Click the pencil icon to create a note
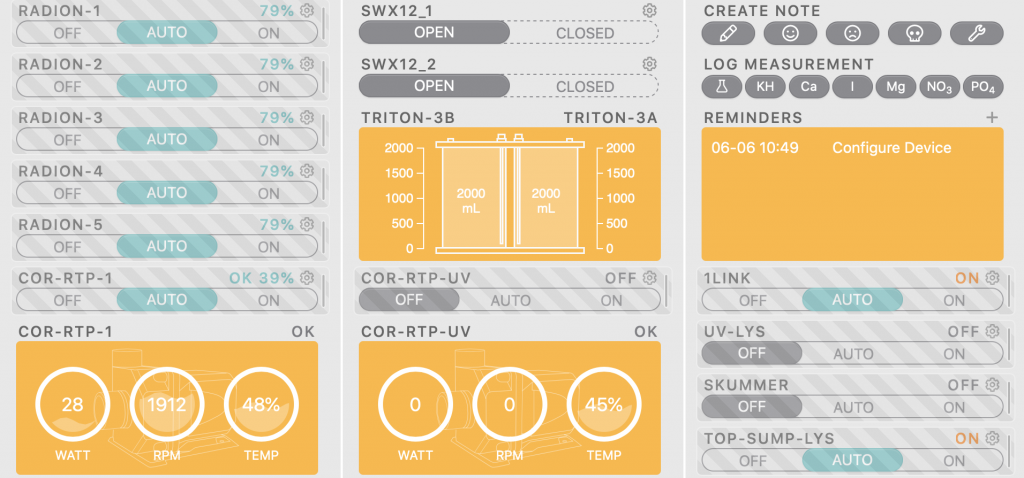 point(729,33)
